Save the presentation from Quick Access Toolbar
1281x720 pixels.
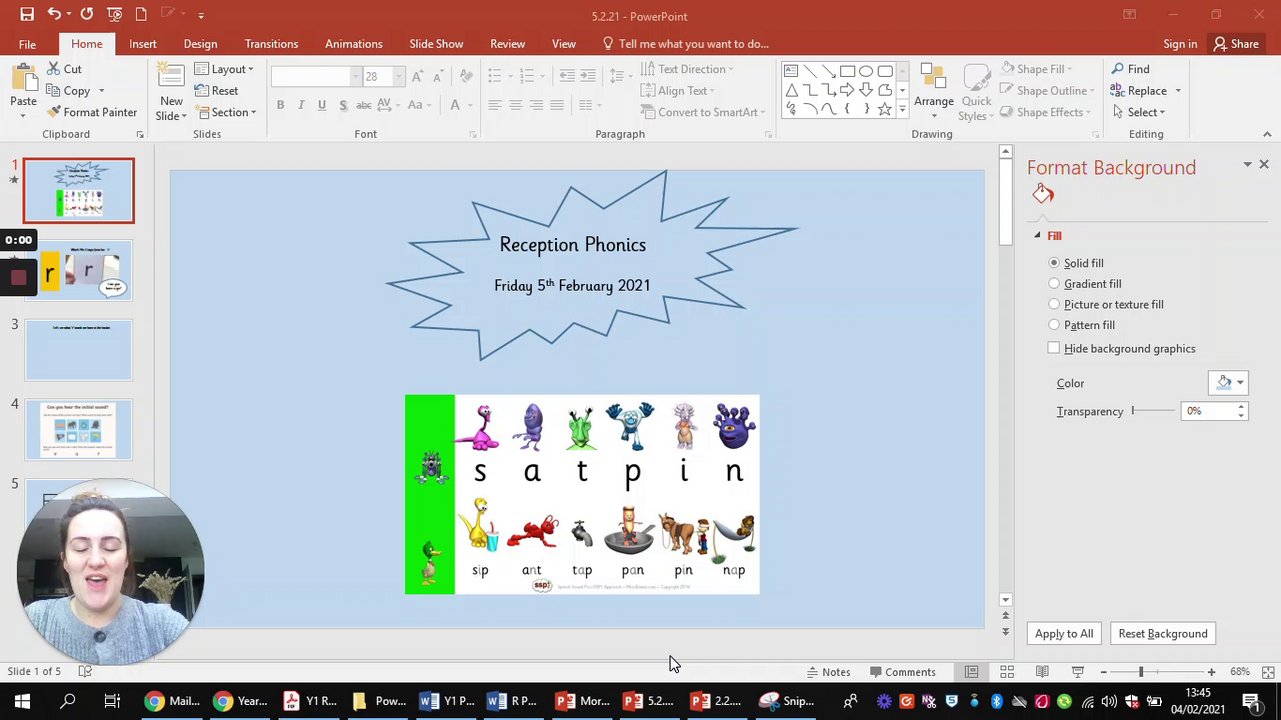click(x=27, y=15)
